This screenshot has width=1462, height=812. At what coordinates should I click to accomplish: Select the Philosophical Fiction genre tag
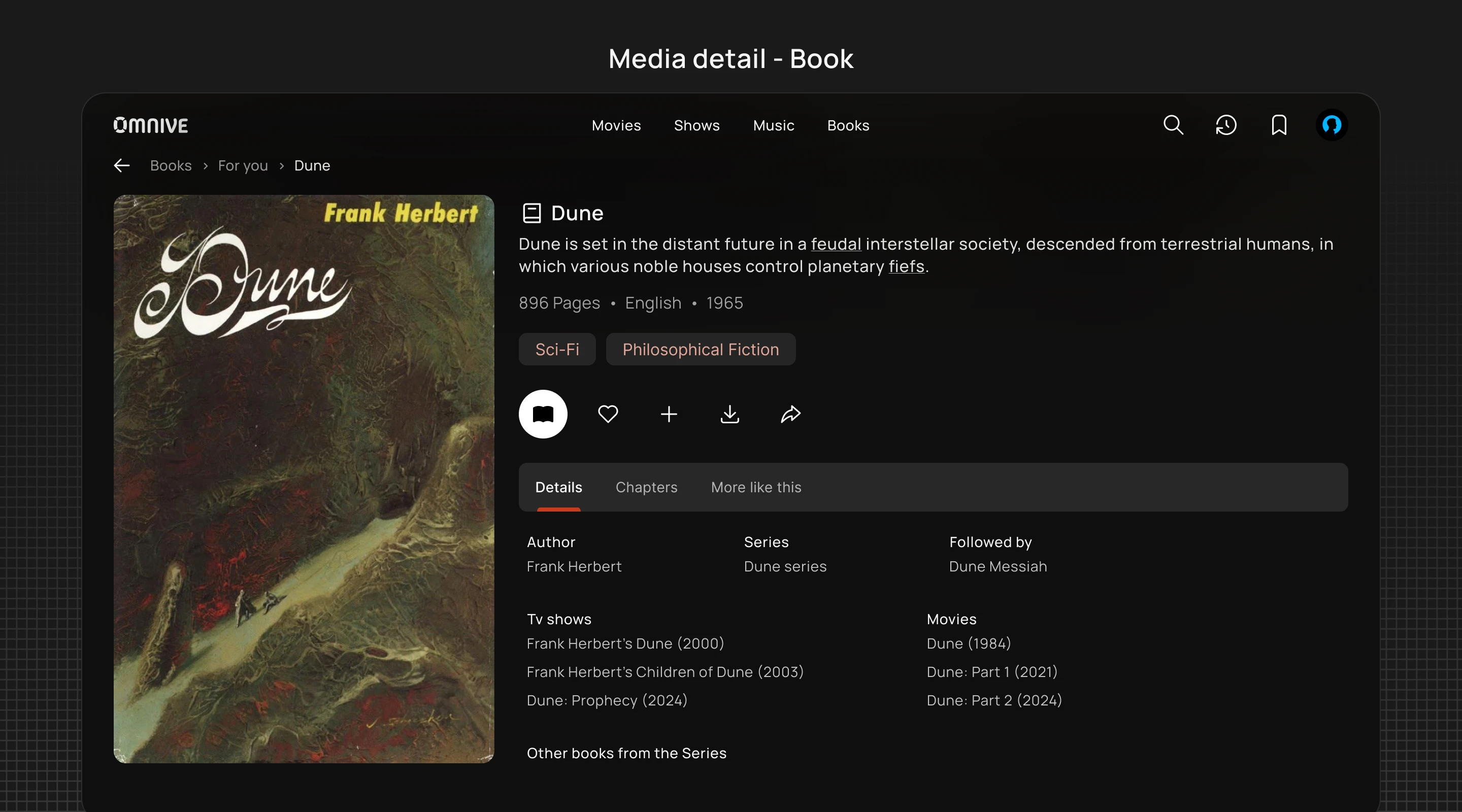coord(701,350)
